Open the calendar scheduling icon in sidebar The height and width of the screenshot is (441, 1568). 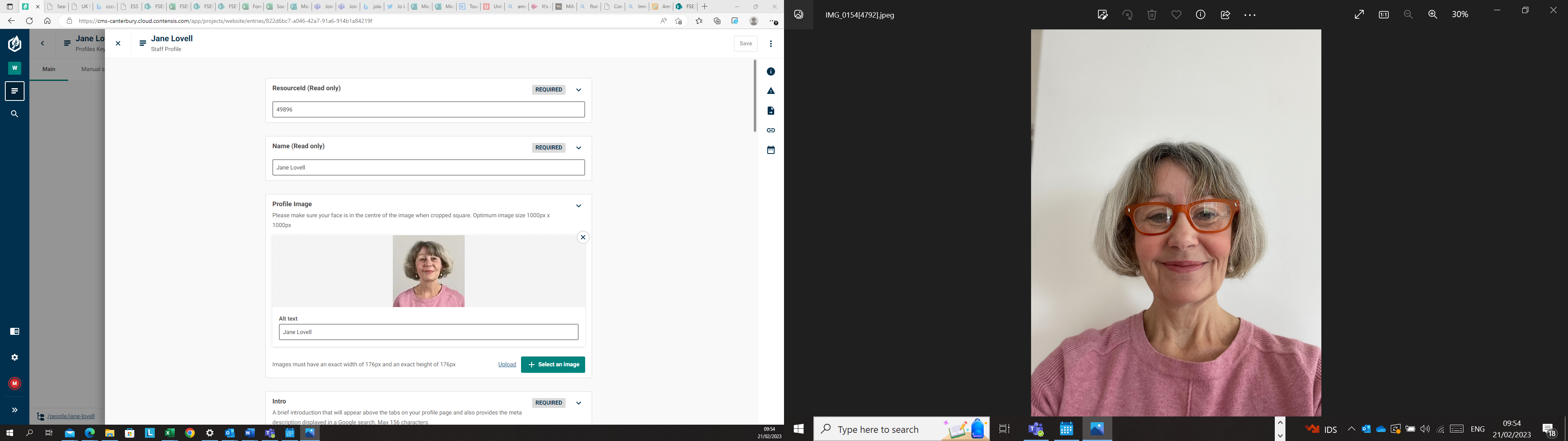pyautogui.click(x=771, y=150)
